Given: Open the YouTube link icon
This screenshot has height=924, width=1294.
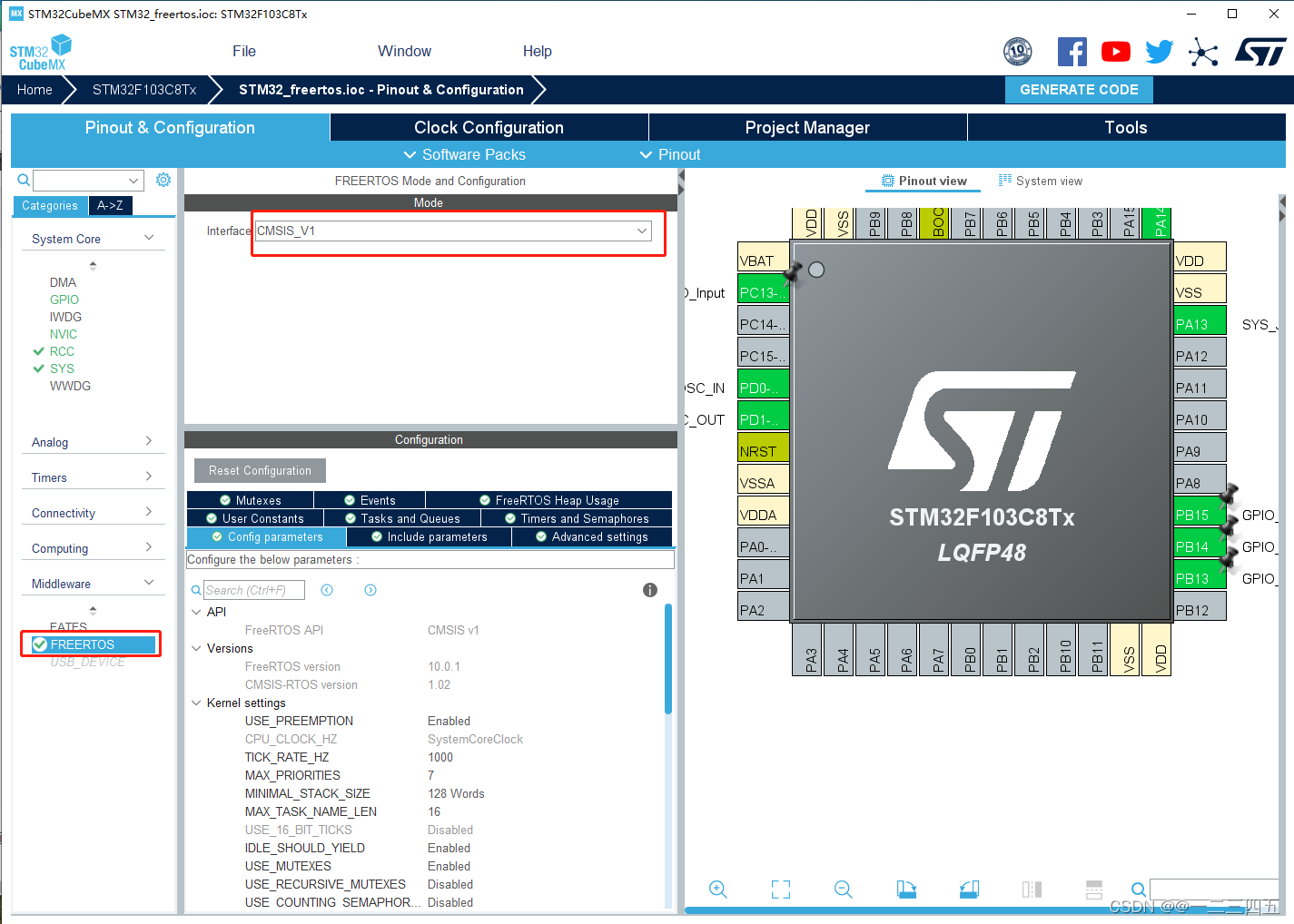Looking at the screenshot, I should click(1115, 52).
